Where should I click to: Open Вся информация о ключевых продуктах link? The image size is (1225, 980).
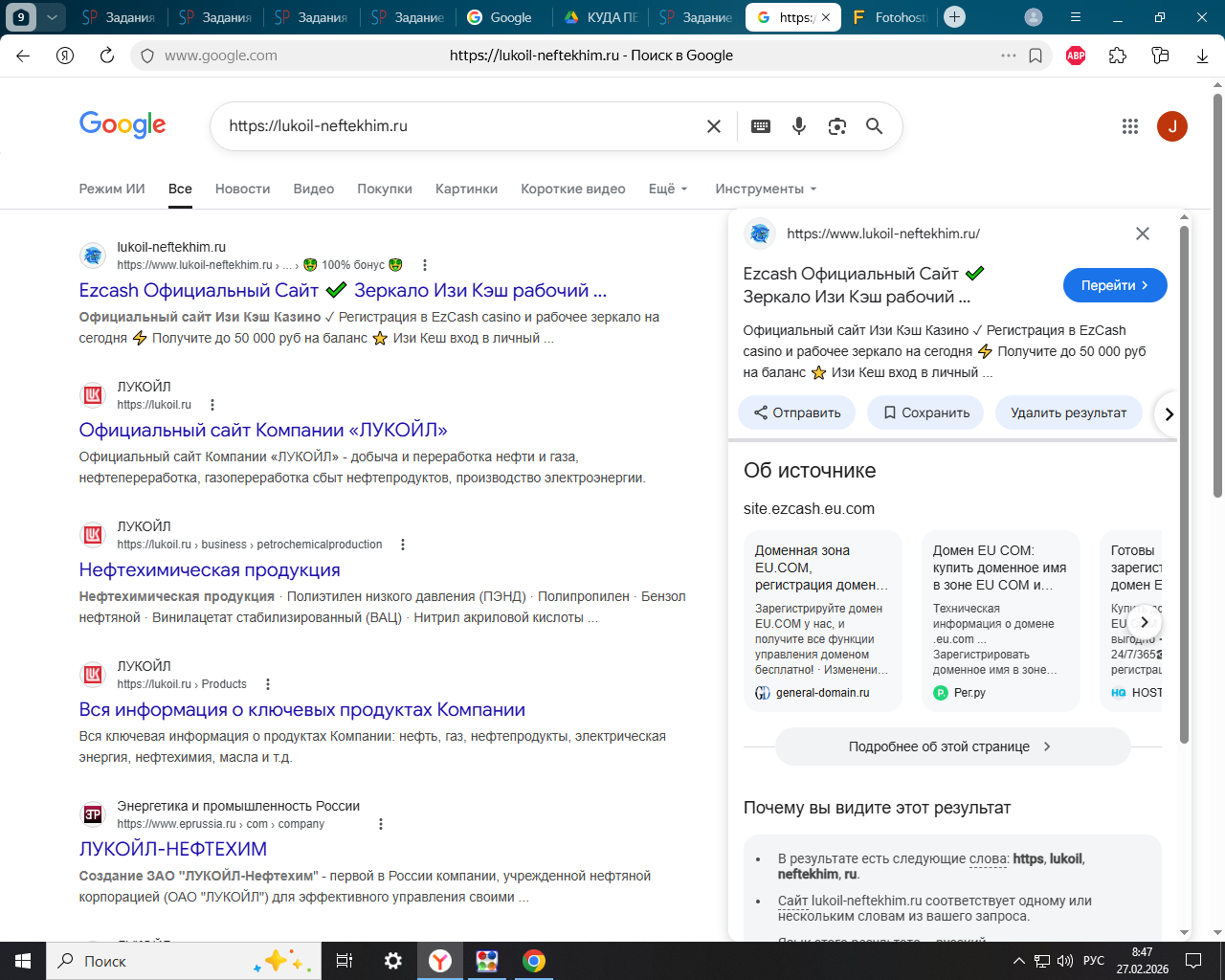302,709
